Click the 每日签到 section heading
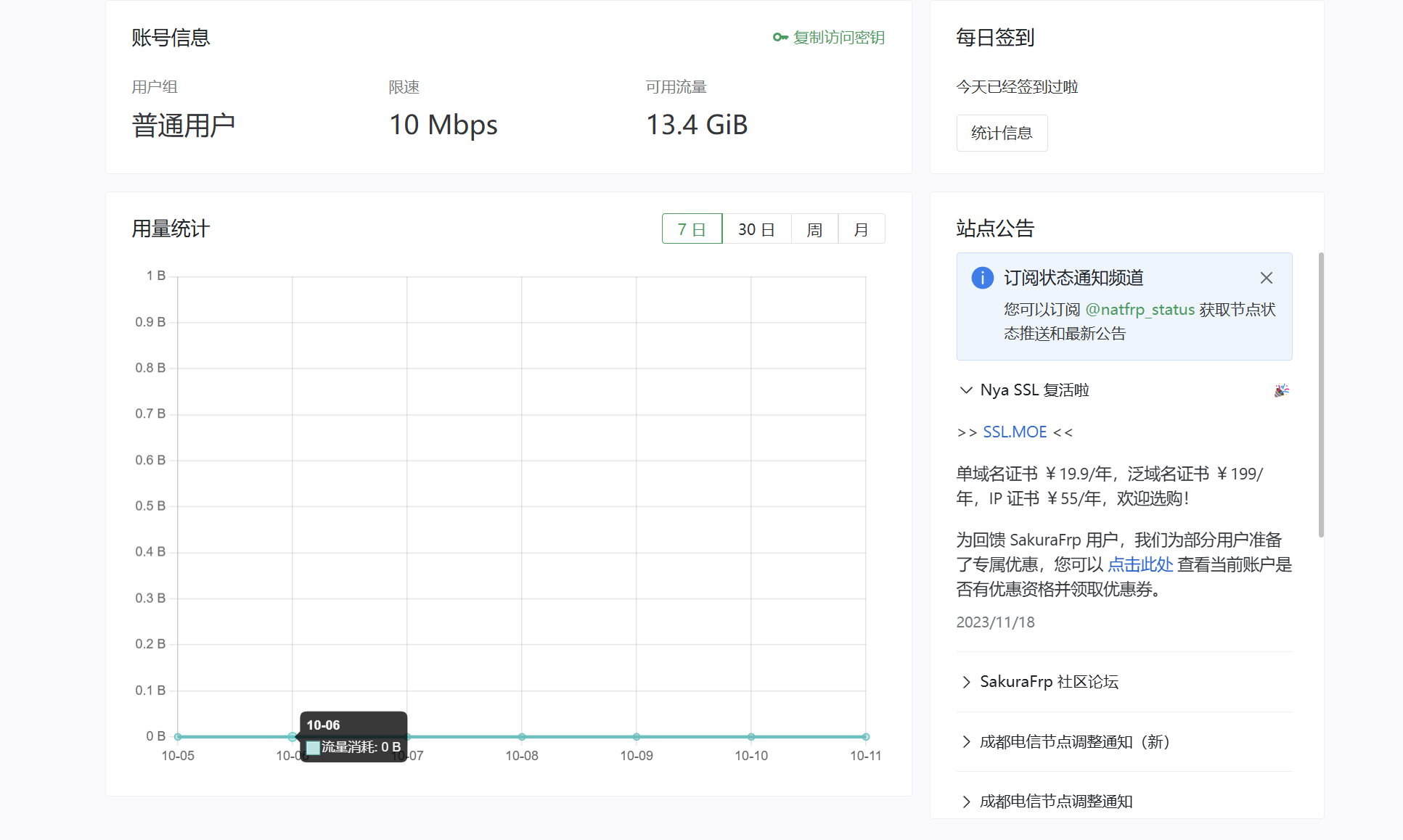 click(995, 37)
